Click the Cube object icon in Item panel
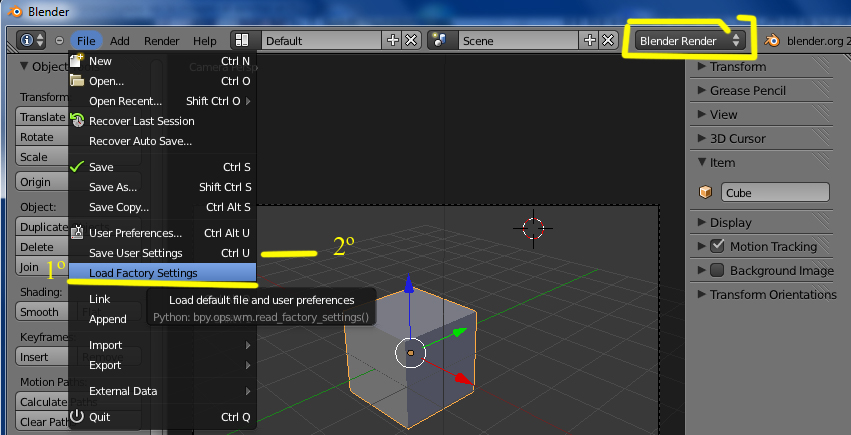This screenshot has height=435, width=851. [706, 192]
